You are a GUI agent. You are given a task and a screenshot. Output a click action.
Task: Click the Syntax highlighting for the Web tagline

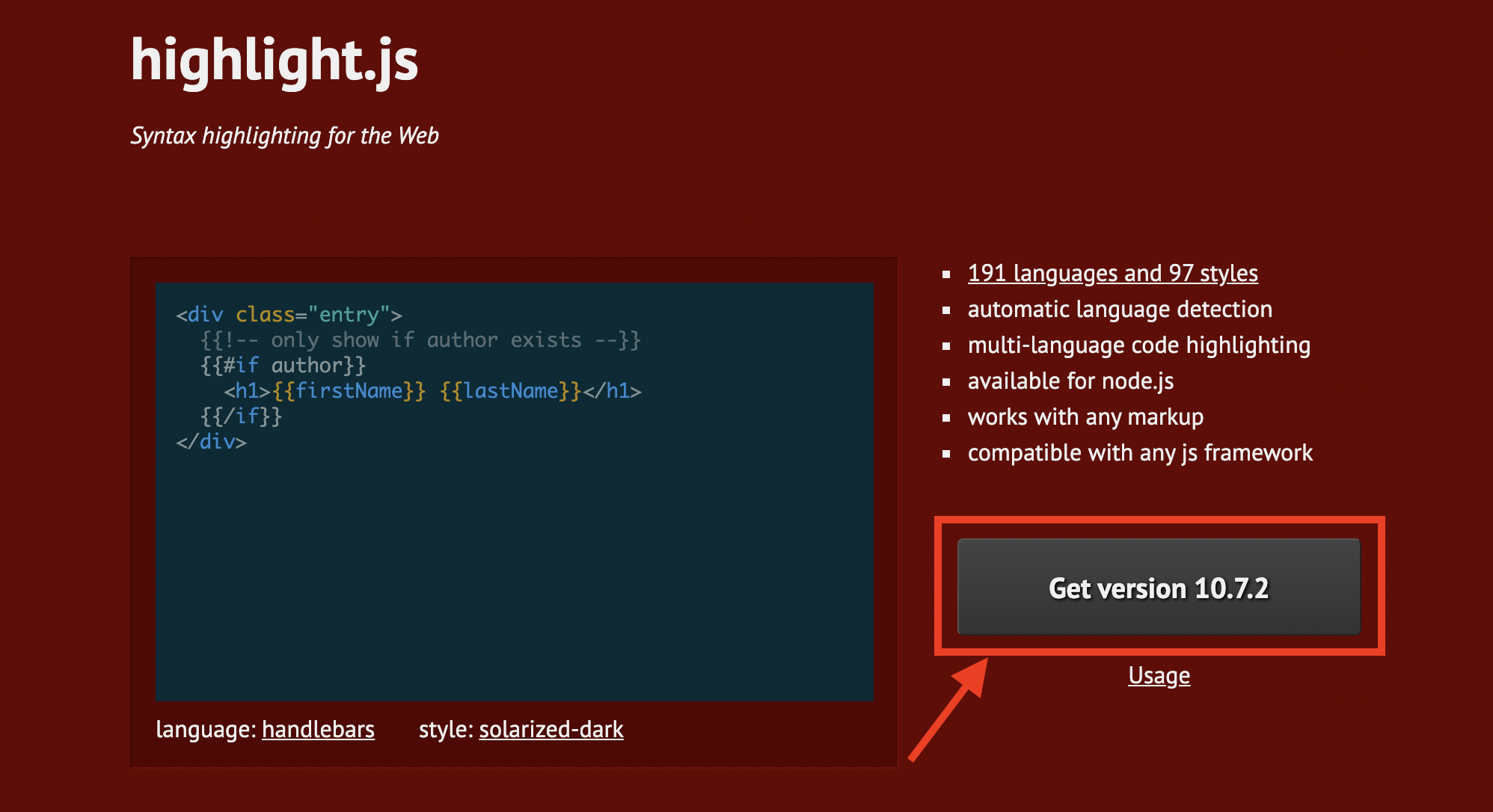(x=286, y=135)
